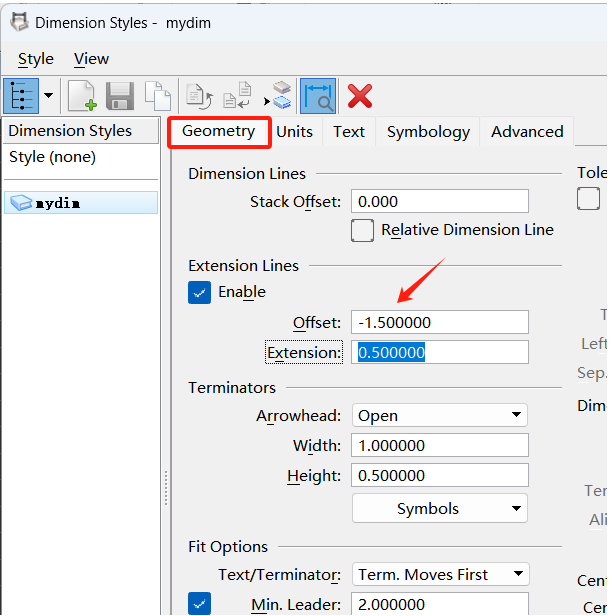Toggle the Extension Lines Enable checkbox
612x616 pixels.
(199, 292)
